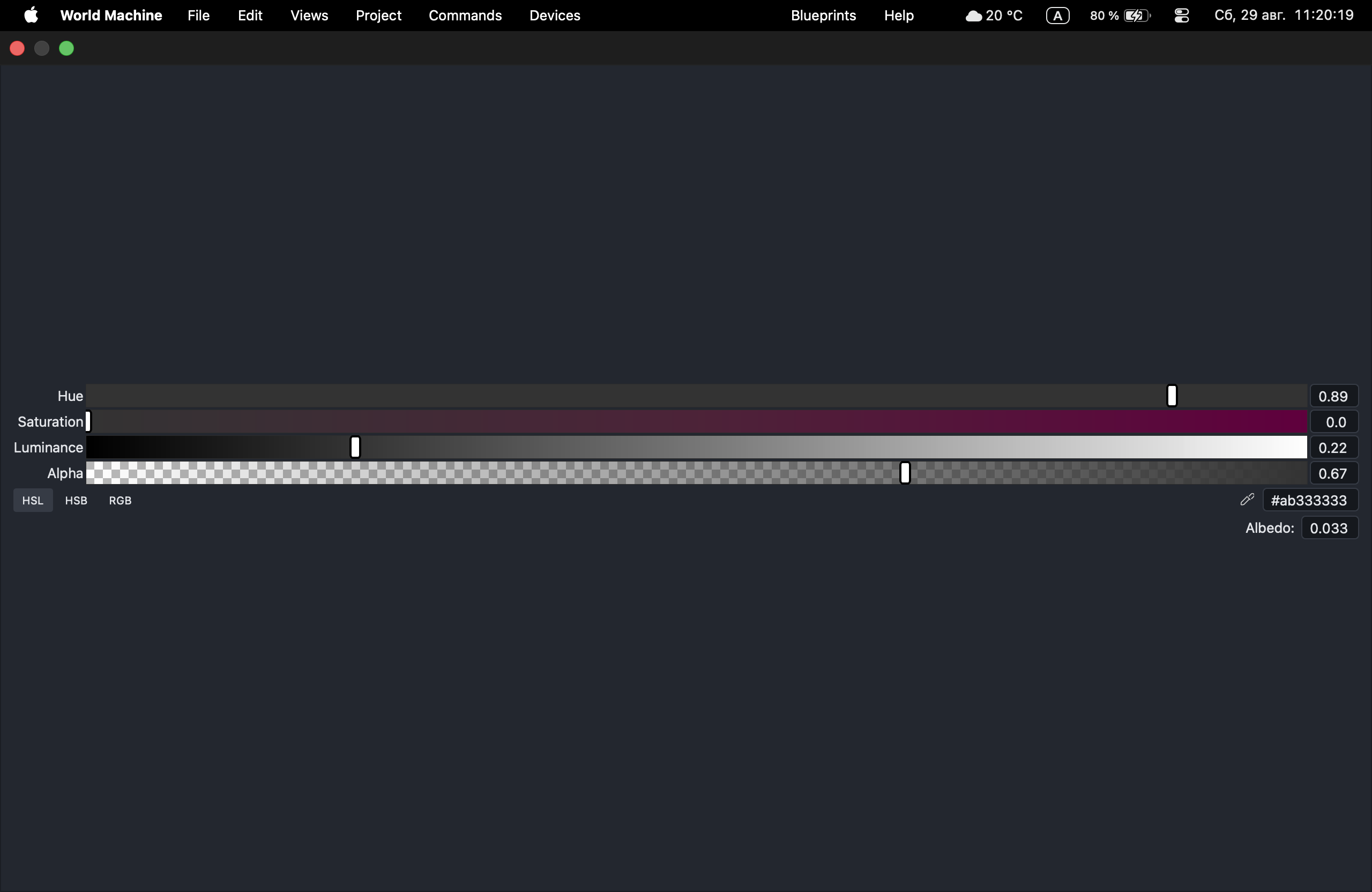The width and height of the screenshot is (1372, 892).
Task: Click the battery status icon
Action: [x=1137, y=16]
